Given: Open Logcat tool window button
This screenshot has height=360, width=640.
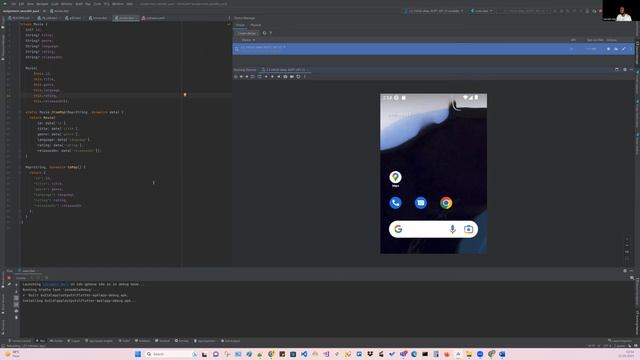Looking at the screenshot, I should (74, 341).
